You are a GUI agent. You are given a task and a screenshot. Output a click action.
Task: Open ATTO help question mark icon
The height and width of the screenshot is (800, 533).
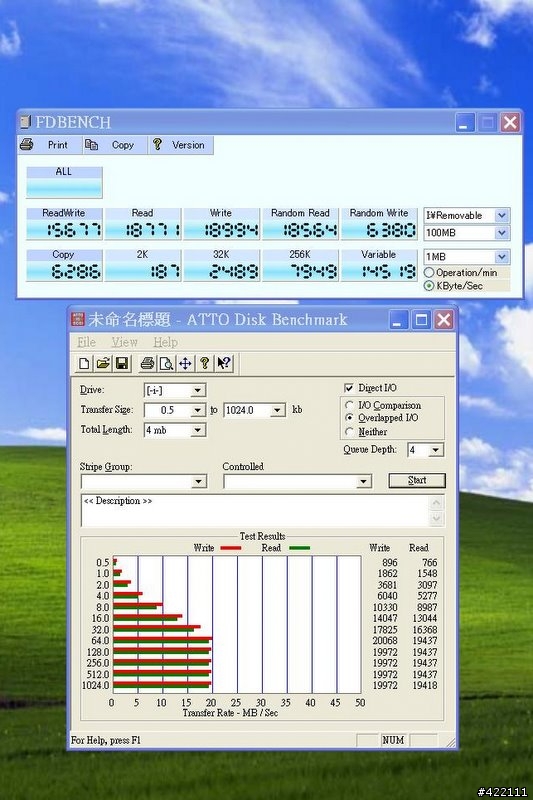[x=204, y=363]
